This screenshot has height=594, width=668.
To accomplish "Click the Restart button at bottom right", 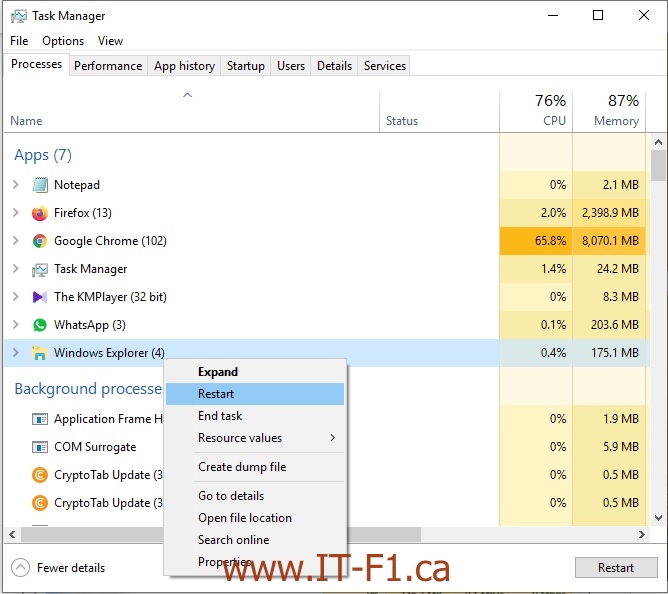I will (616, 568).
